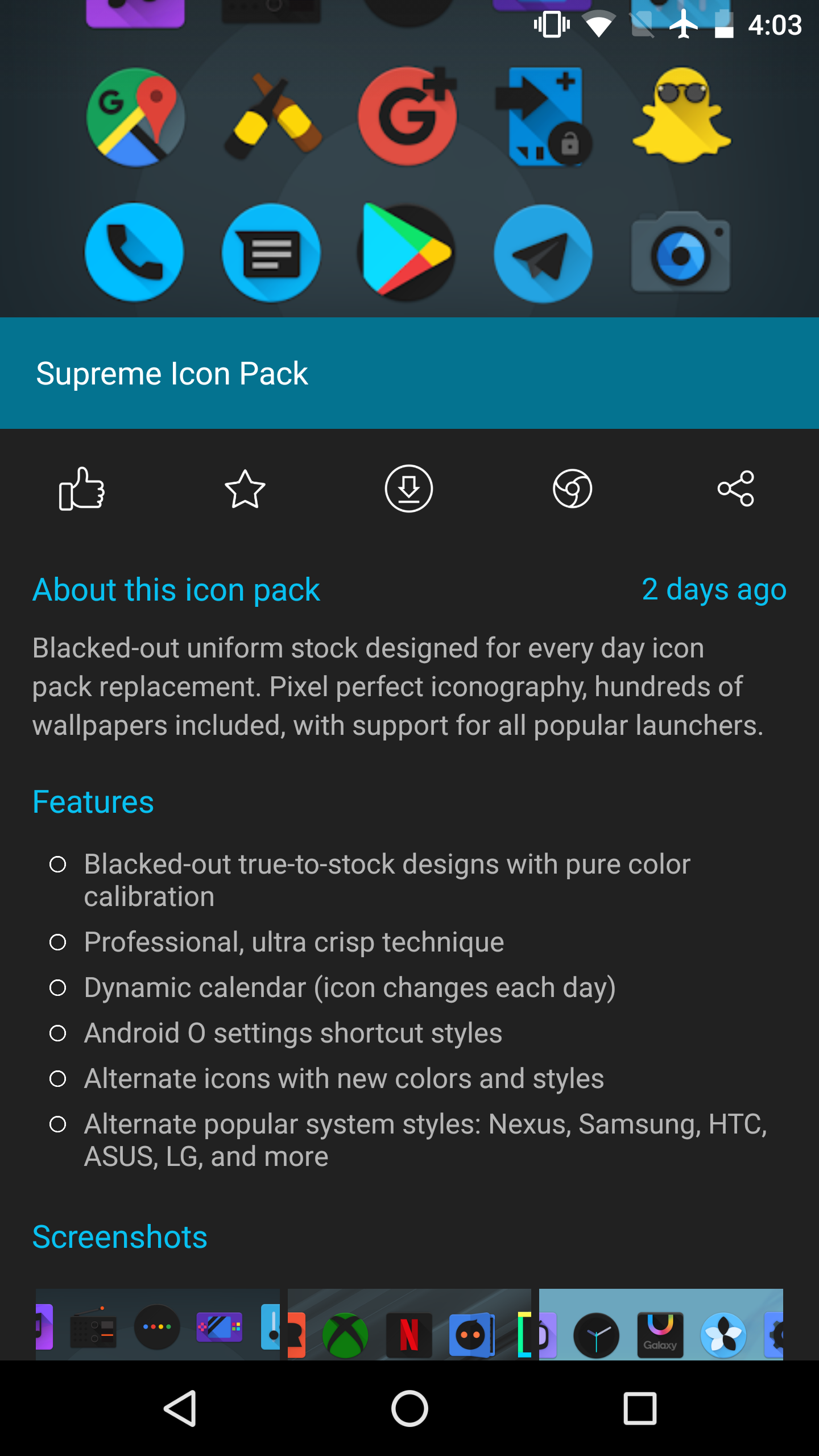
Task: Tap the share icon
Action: 736,489
